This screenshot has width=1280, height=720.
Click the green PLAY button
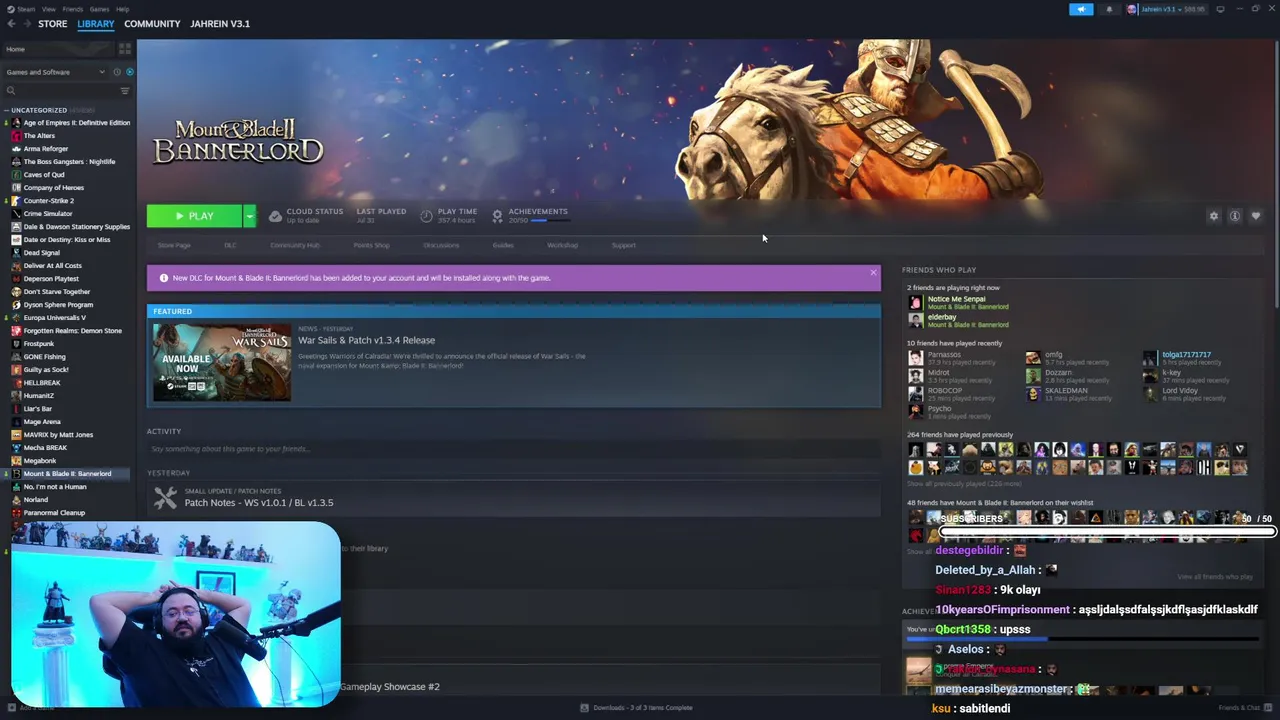[194, 216]
